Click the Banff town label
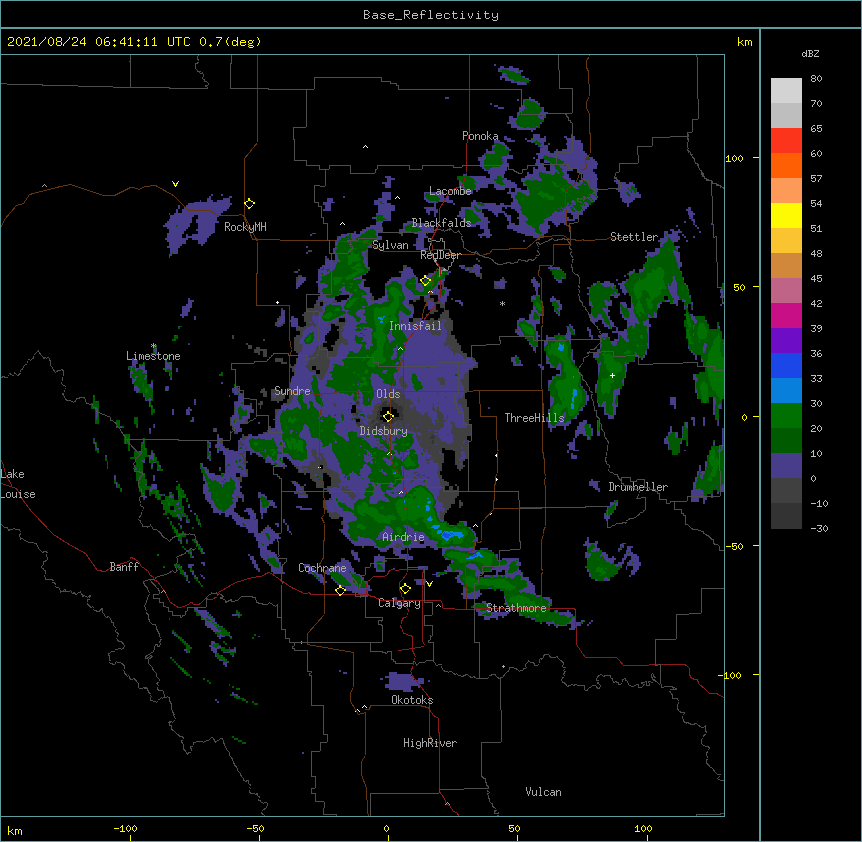 point(124,567)
